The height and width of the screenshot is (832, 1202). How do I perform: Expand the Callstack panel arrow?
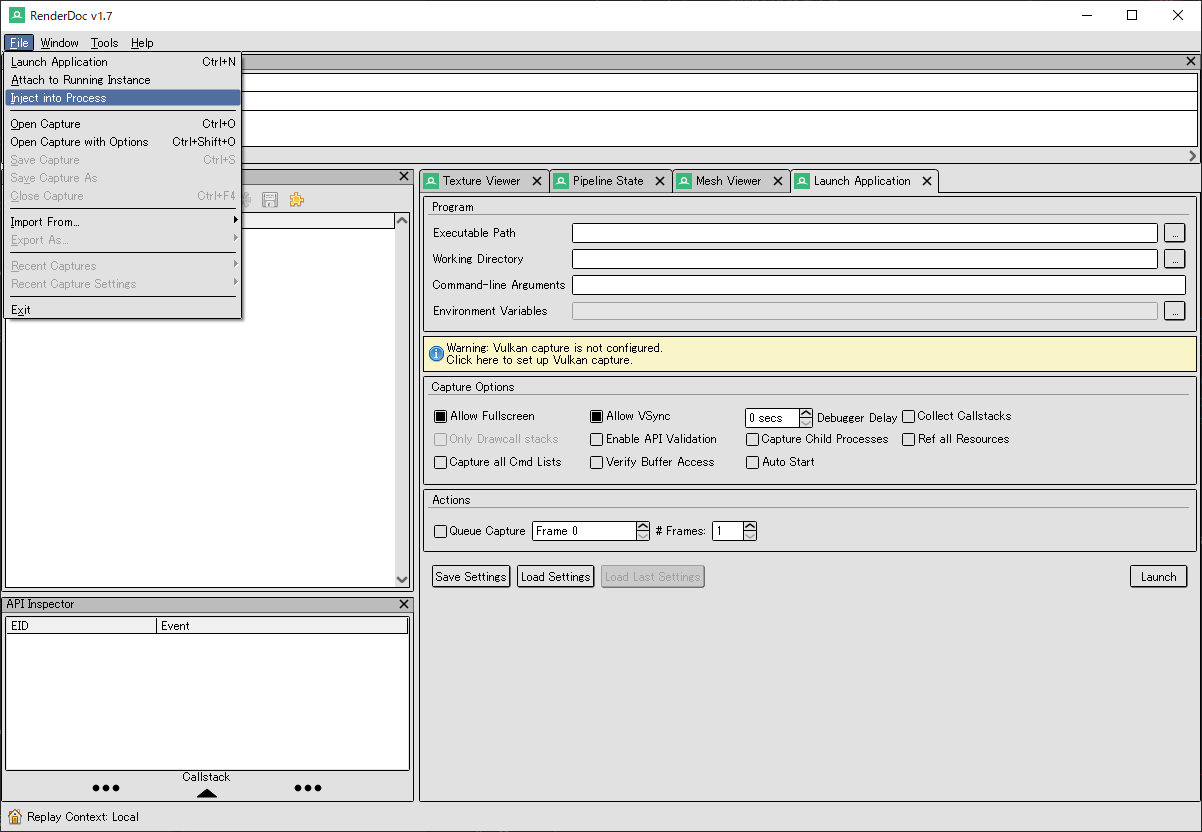206,792
